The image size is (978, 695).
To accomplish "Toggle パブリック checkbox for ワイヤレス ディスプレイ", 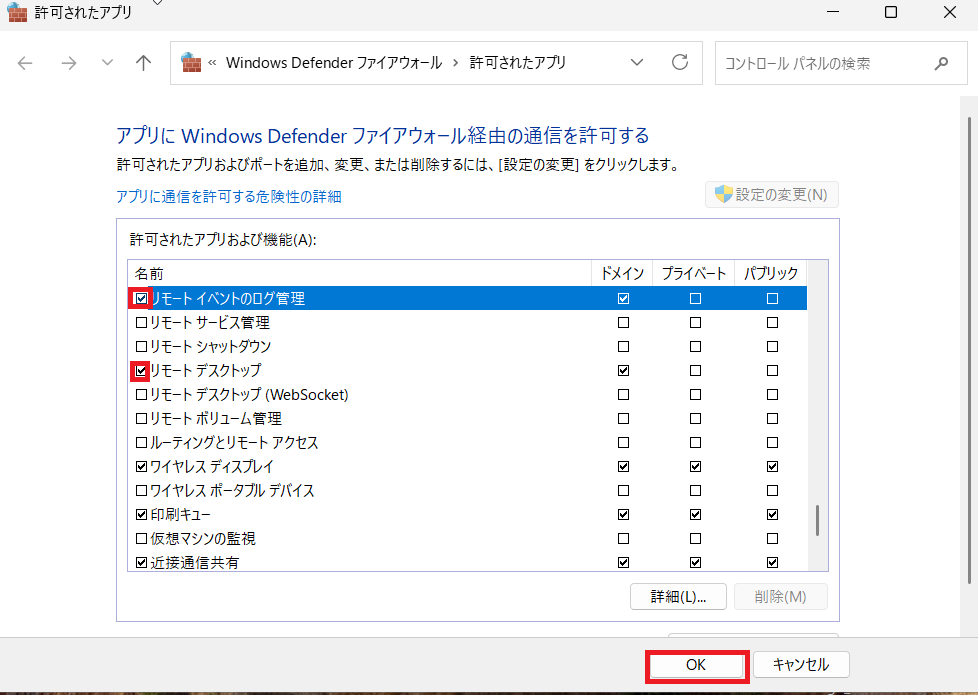I will [772, 467].
